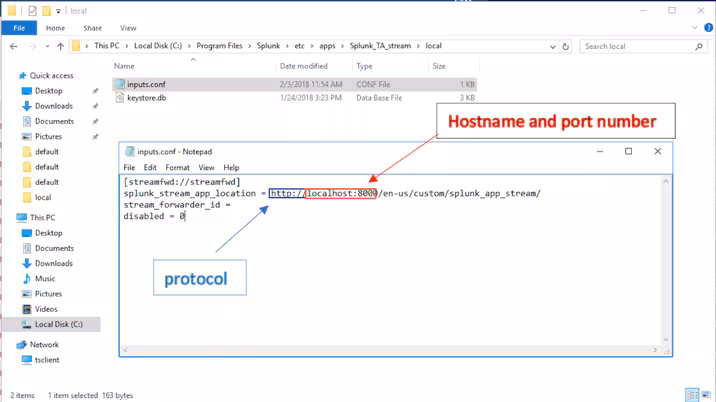
Task: Click the Up directory arrow button
Action: [x=61, y=46]
